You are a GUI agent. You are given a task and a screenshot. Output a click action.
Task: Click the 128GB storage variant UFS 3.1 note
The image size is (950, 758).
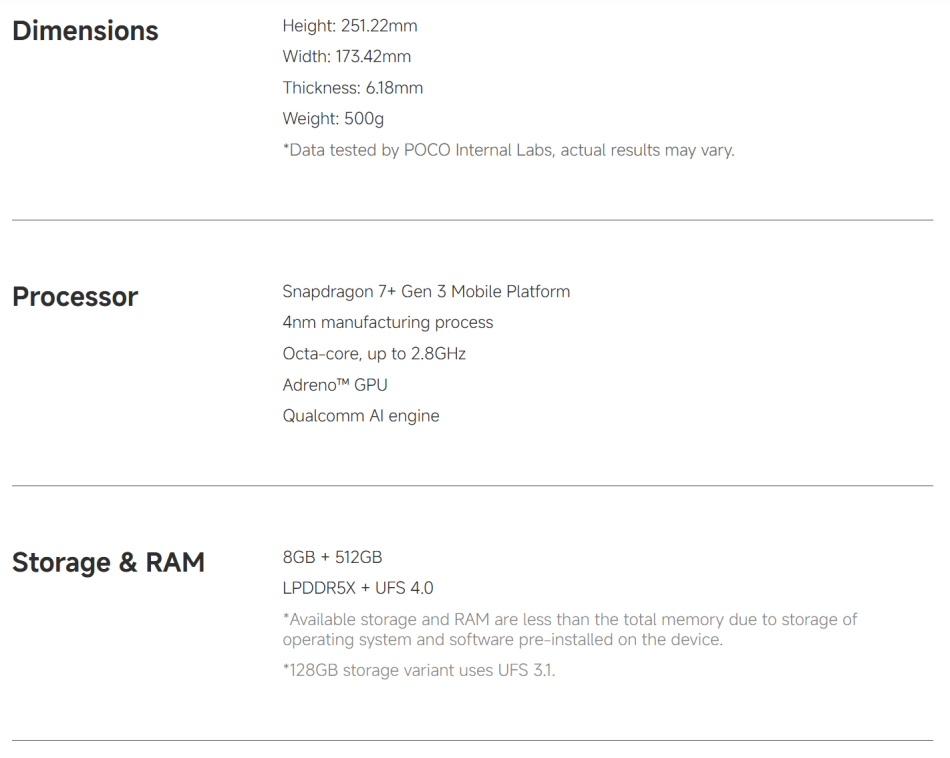coord(419,670)
